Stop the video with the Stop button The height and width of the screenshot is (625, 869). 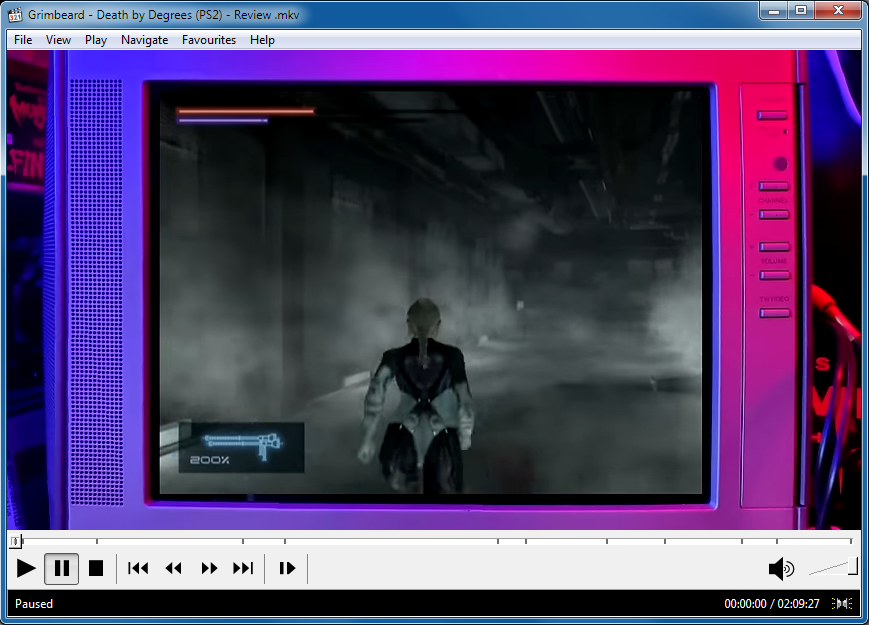96,568
